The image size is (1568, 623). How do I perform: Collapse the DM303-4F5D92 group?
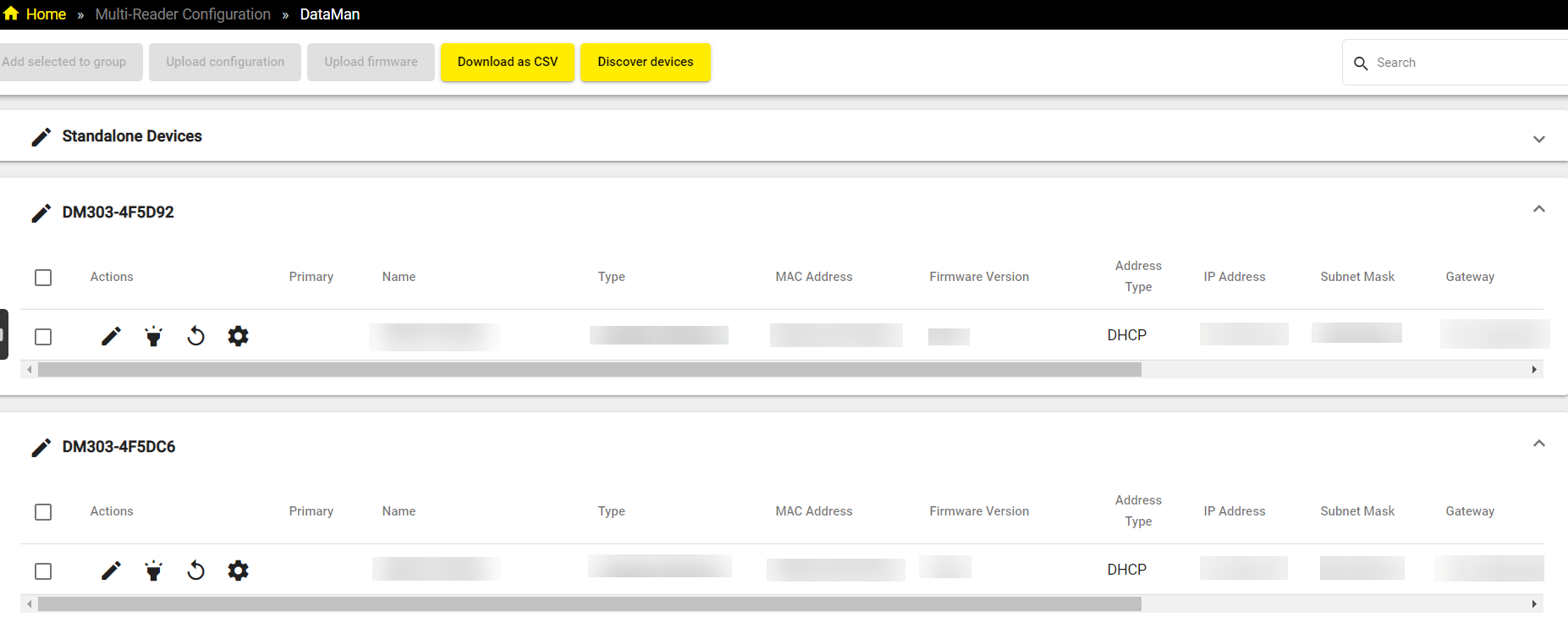click(x=1538, y=209)
